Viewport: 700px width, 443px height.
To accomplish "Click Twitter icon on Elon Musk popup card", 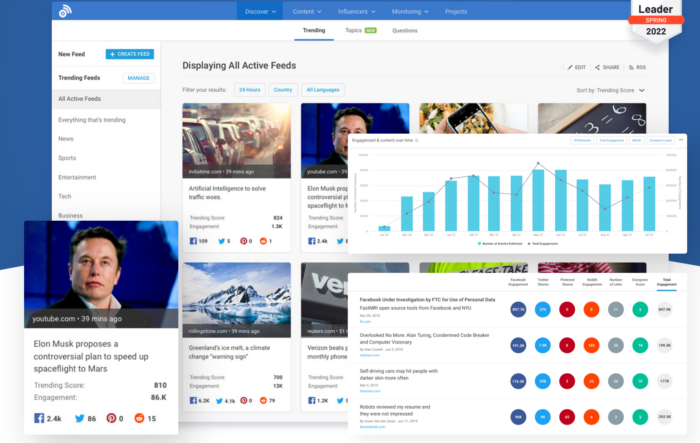I will 81,417.
